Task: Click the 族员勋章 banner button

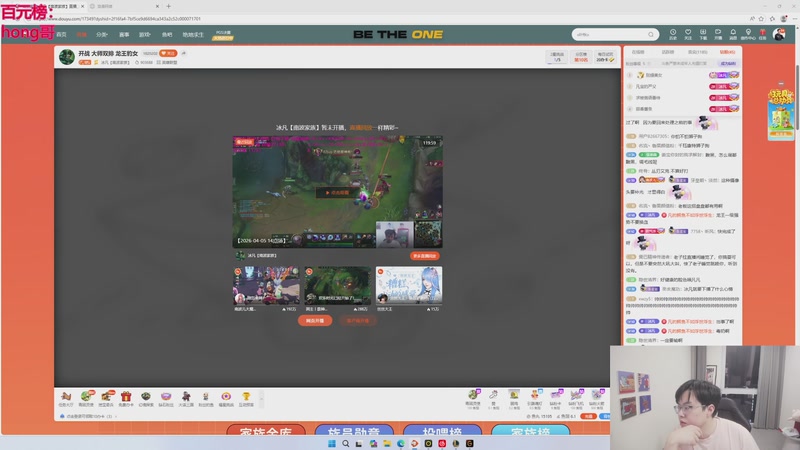Action: pos(354,430)
